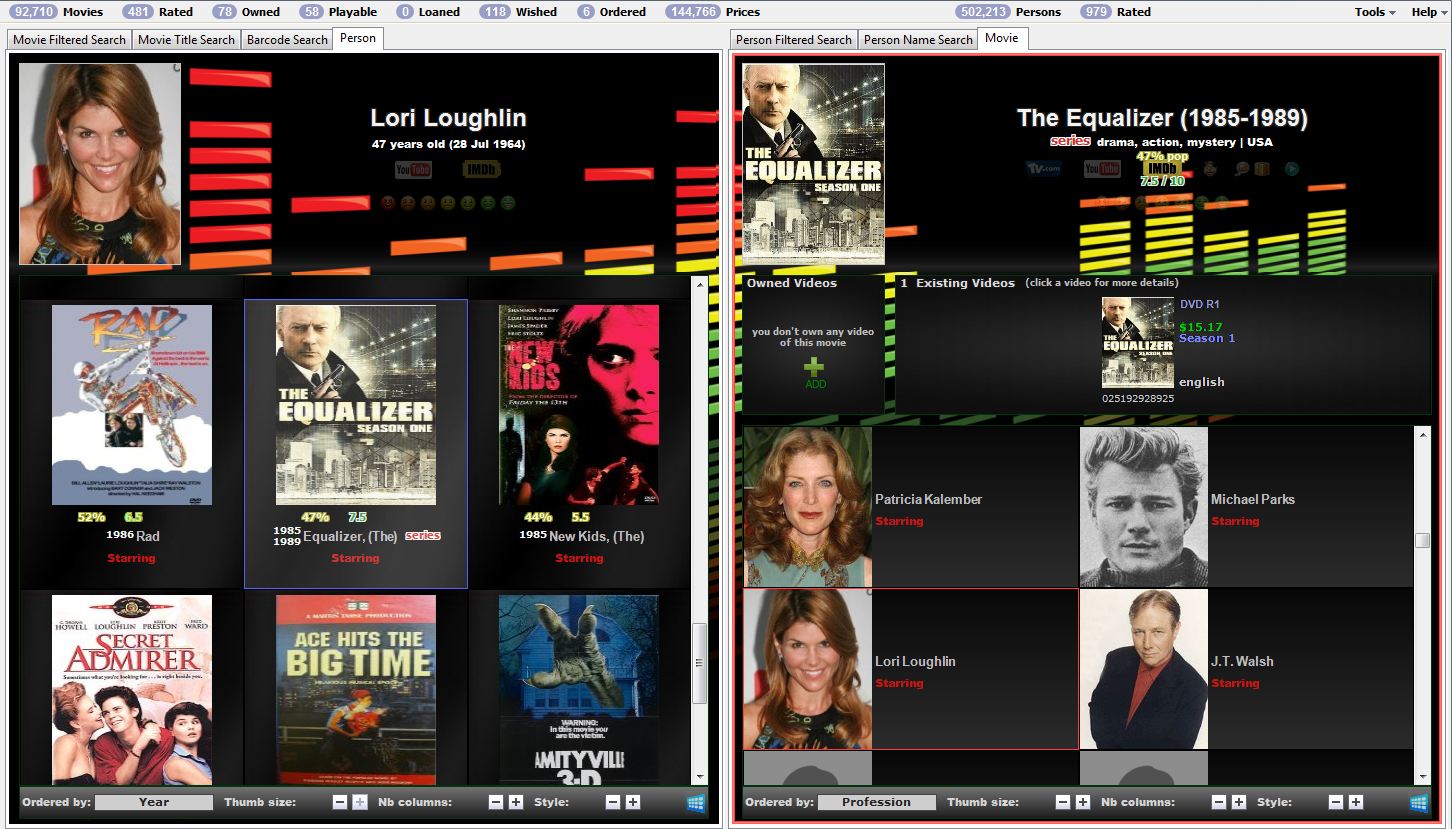This screenshot has width=1452, height=829.
Task: Open The Equalizer's YouTube link icon
Action: pyautogui.click(x=1102, y=168)
